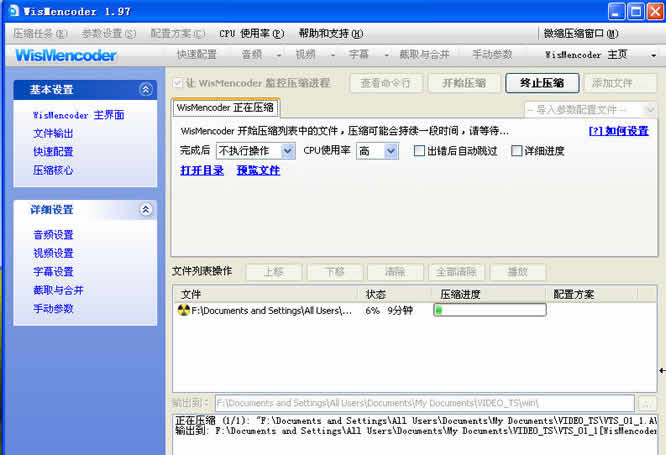This screenshot has height=455, width=666.
Task: Select the WisMencoder 正在压缩 tab
Action: (225, 107)
